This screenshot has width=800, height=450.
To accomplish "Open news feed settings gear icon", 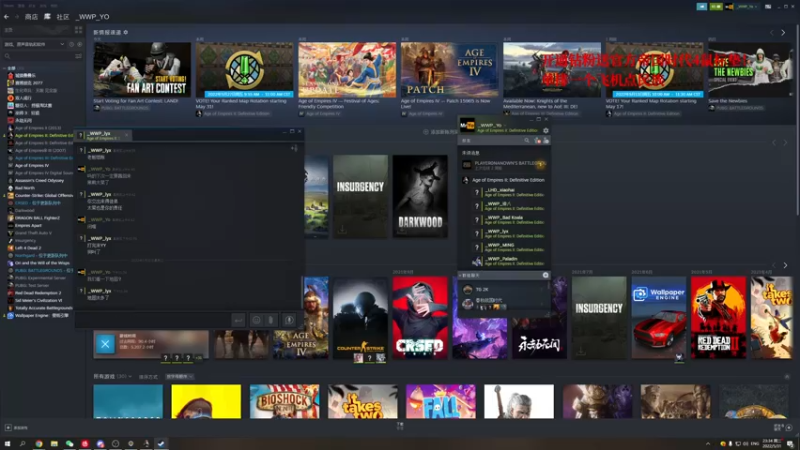I will [126, 32].
